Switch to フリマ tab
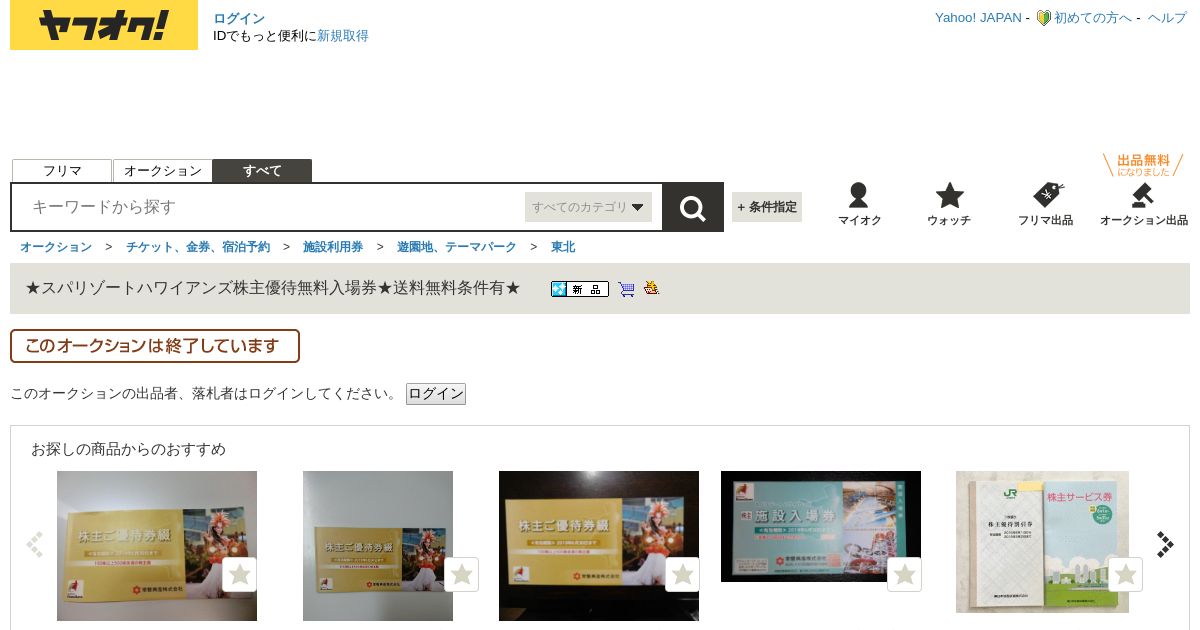The height and width of the screenshot is (630, 1200). click(x=62, y=171)
